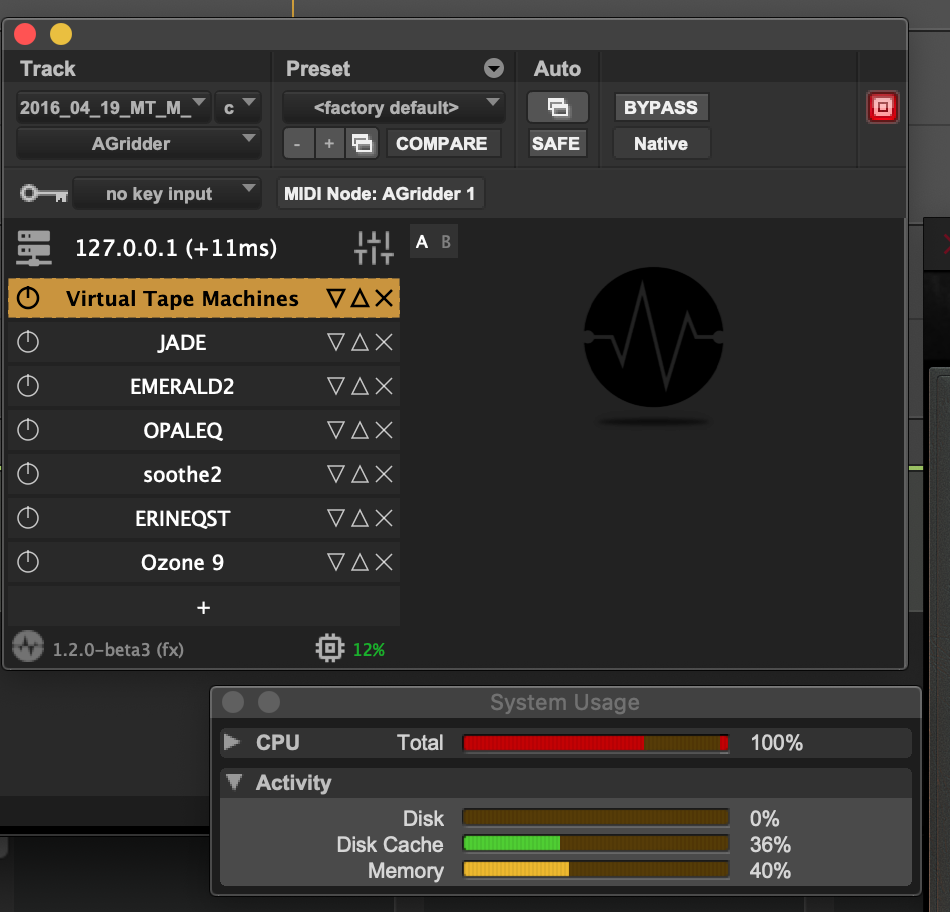
Task: Open AGridder plugin selector dropdown
Action: point(139,144)
